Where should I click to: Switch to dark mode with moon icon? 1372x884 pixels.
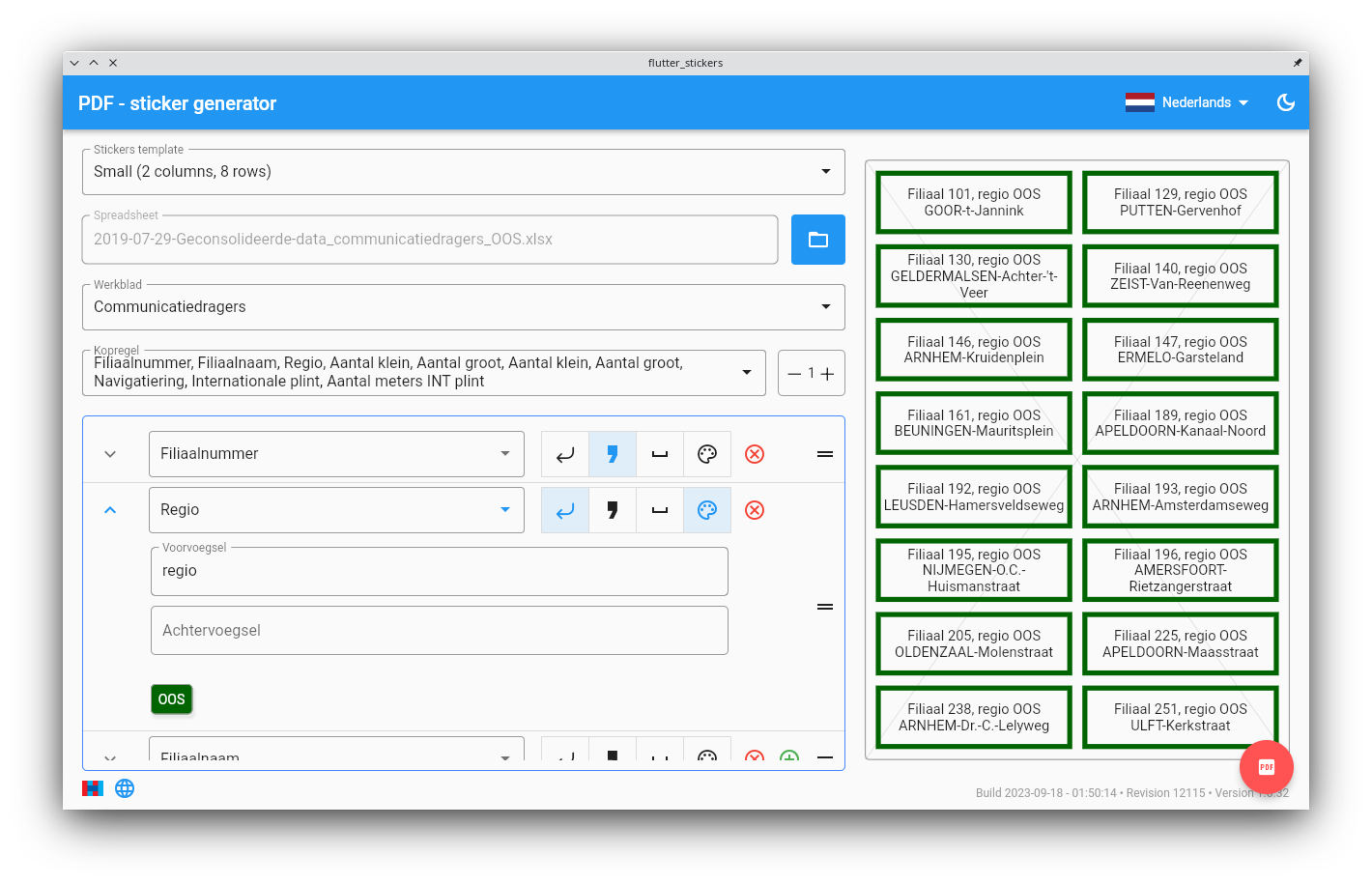pyautogui.click(x=1285, y=102)
